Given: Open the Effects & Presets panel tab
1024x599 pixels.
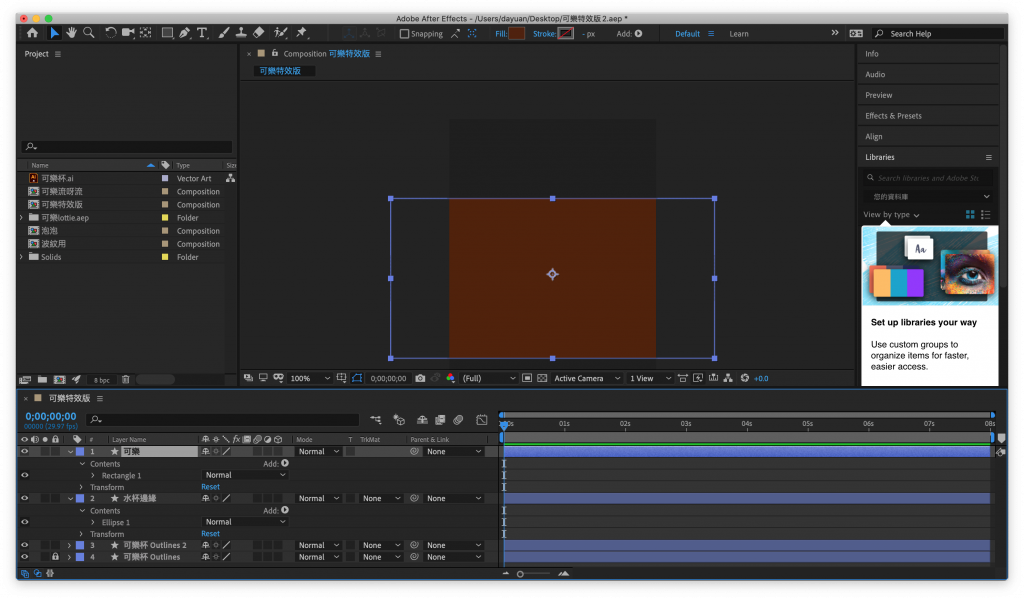Looking at the screenshot, I should (893, 116).
